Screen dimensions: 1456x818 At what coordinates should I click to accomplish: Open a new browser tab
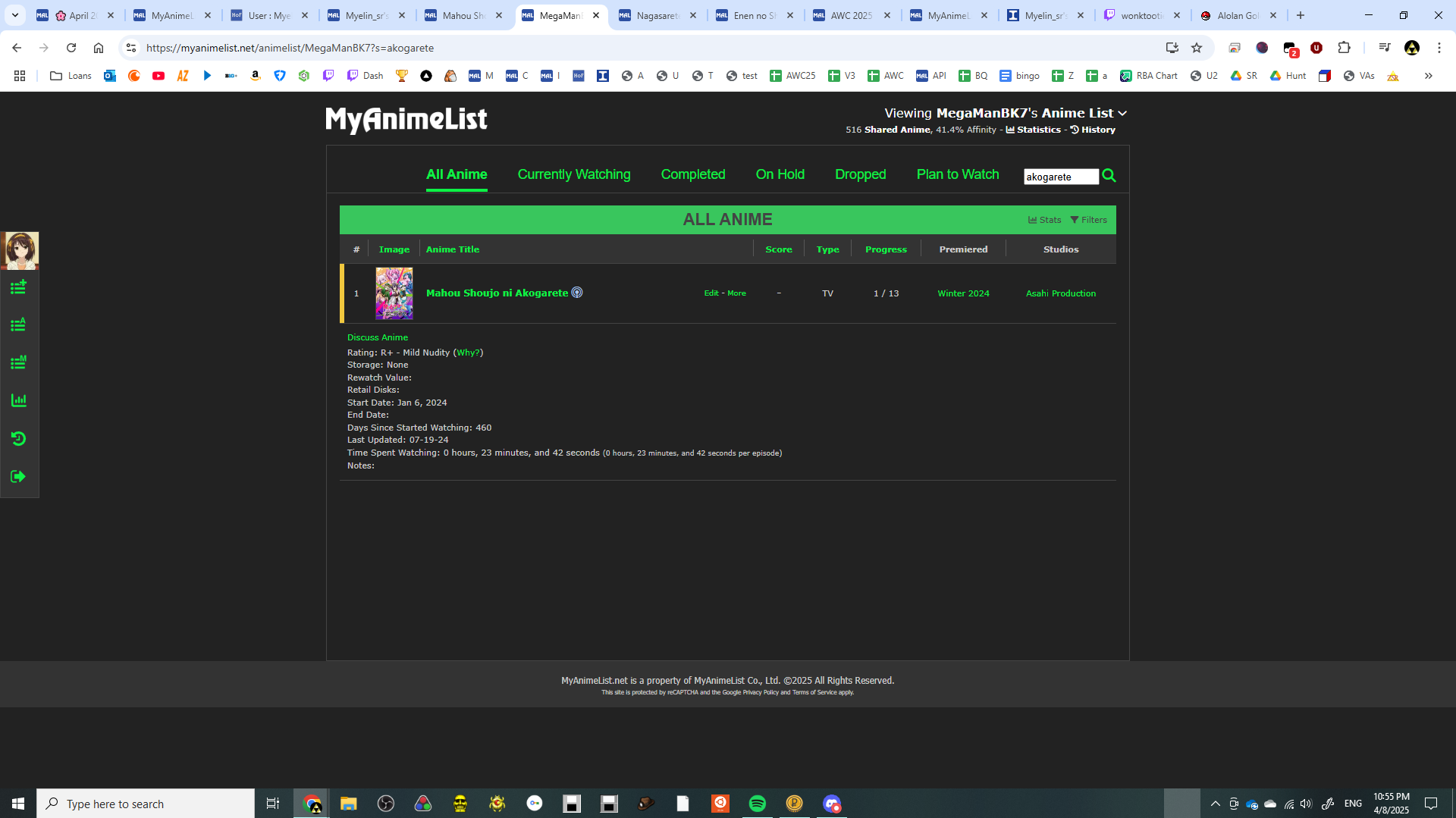tap(1301, 15)
